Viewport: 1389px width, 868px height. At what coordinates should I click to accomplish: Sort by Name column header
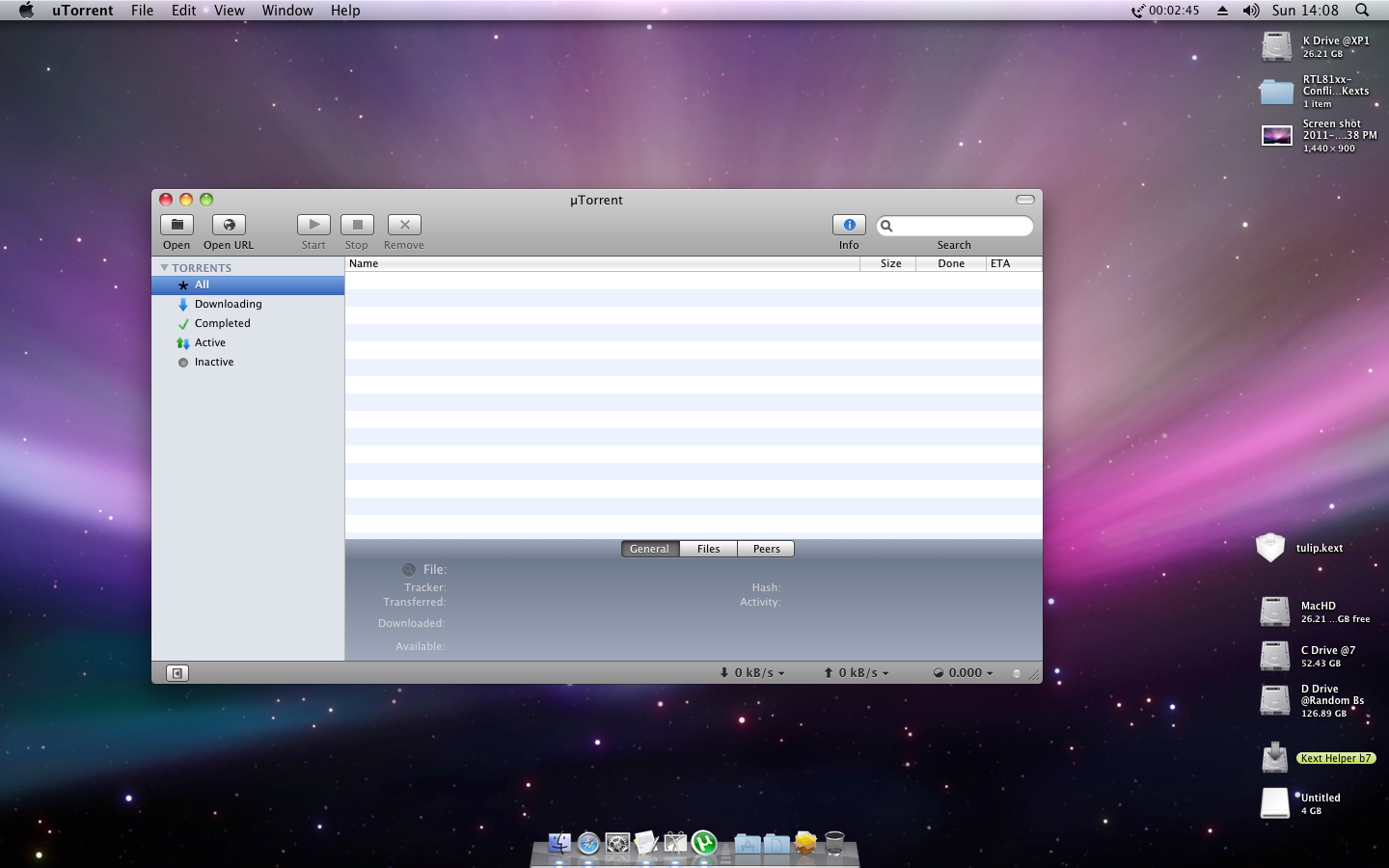click(602, 263)
